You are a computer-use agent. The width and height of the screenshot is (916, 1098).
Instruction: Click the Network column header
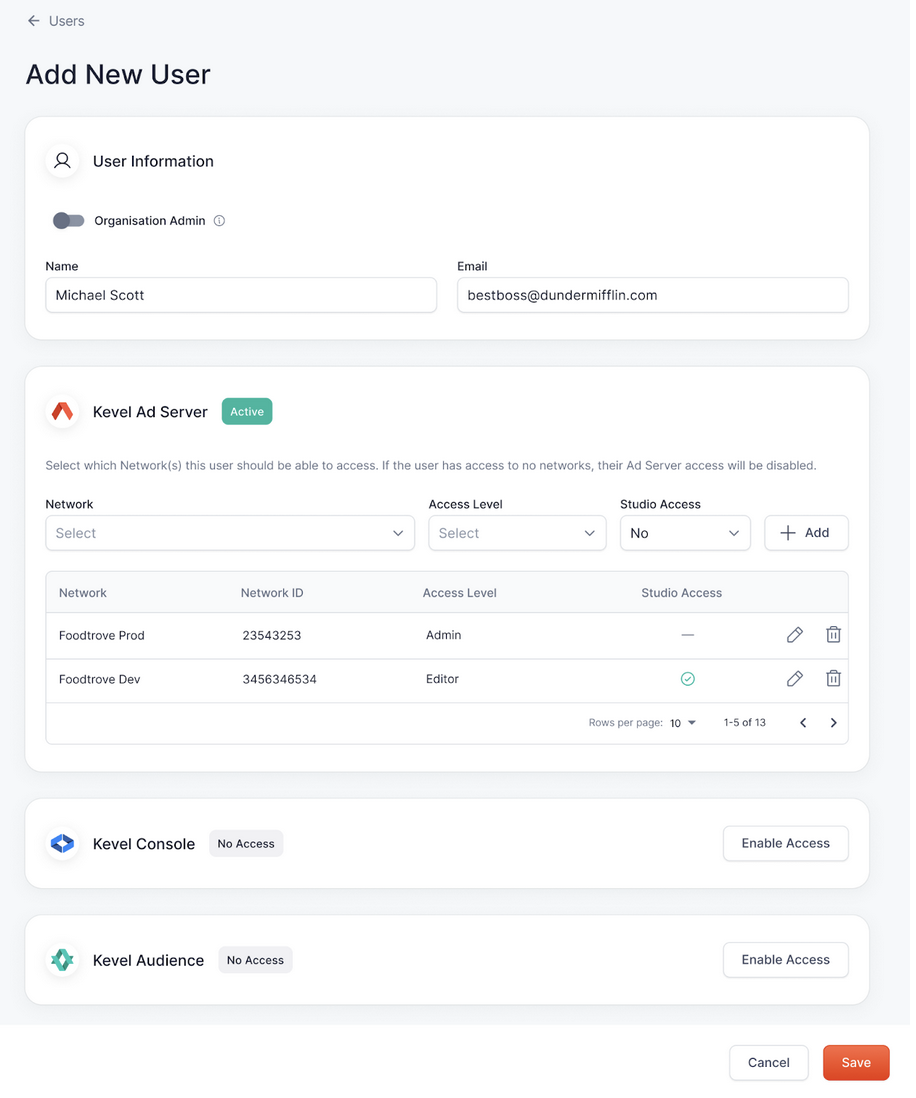pos(83,592)
